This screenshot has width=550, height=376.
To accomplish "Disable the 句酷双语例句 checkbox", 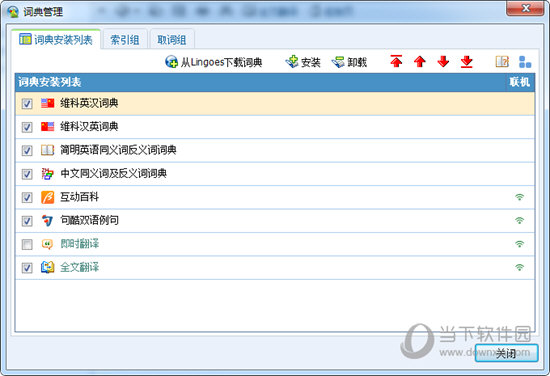I will [27, 221].
